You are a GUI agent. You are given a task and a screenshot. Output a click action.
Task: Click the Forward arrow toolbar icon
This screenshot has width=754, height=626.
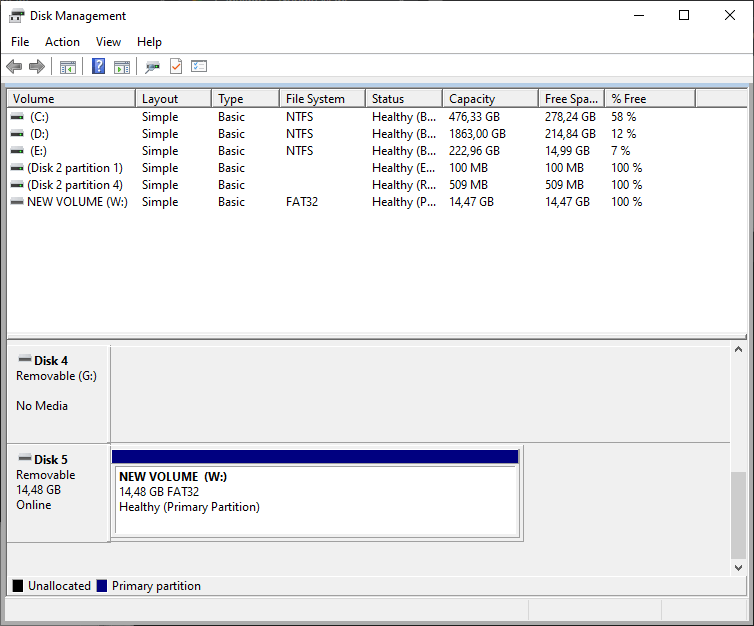37,66
